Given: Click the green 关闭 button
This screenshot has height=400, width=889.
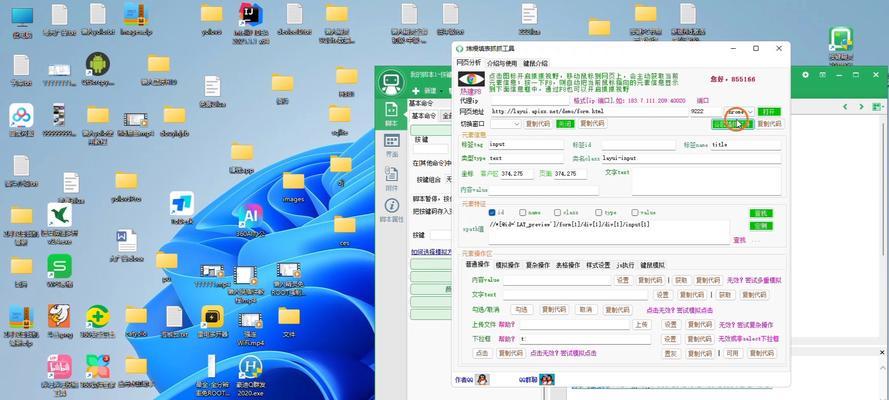Looking at the screenshot, I should pyautogui.click(x=564, y=124).
